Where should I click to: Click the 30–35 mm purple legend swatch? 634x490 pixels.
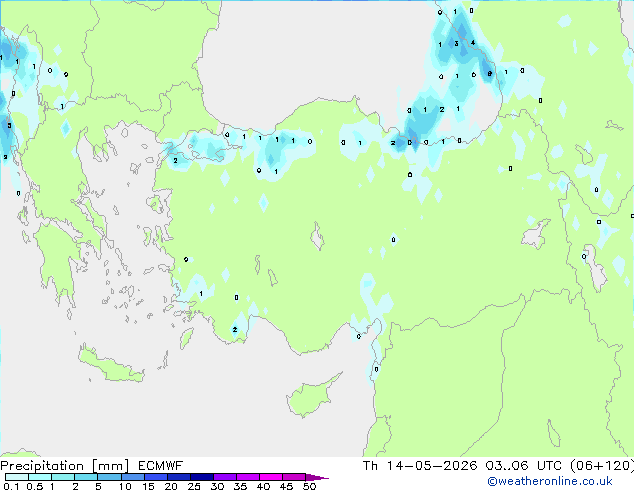pos(225,477)
